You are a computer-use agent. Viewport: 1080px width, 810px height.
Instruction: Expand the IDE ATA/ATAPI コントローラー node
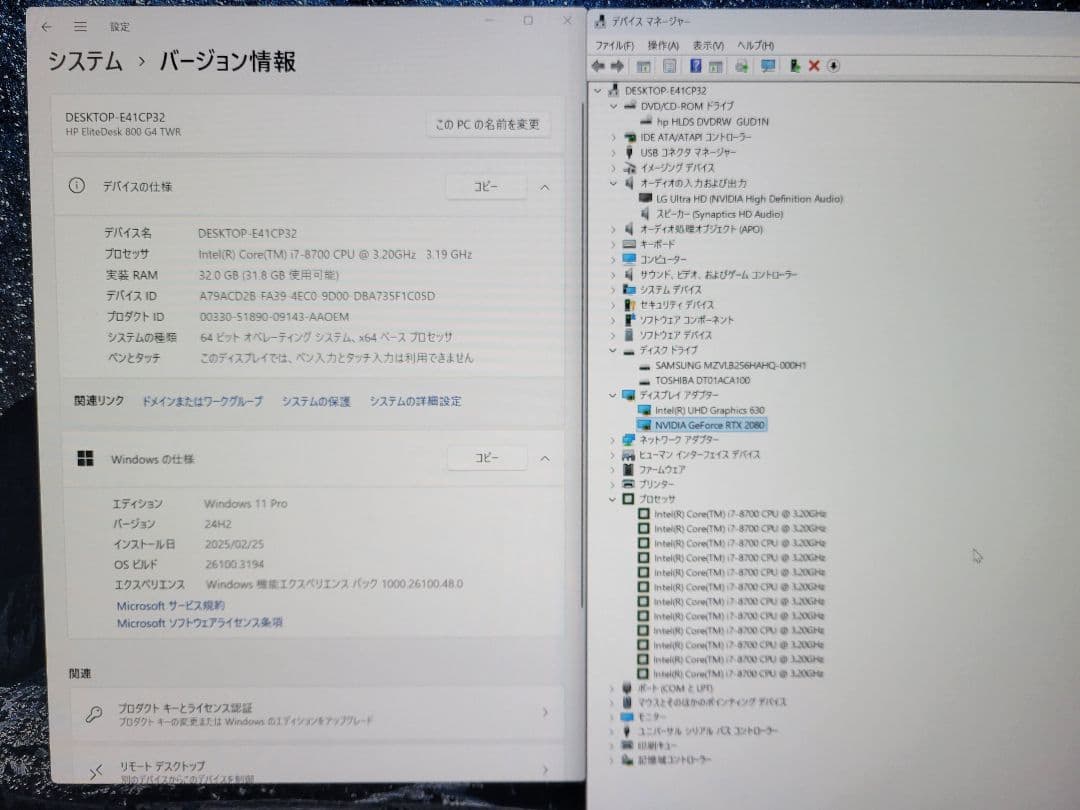coord(613,137)
